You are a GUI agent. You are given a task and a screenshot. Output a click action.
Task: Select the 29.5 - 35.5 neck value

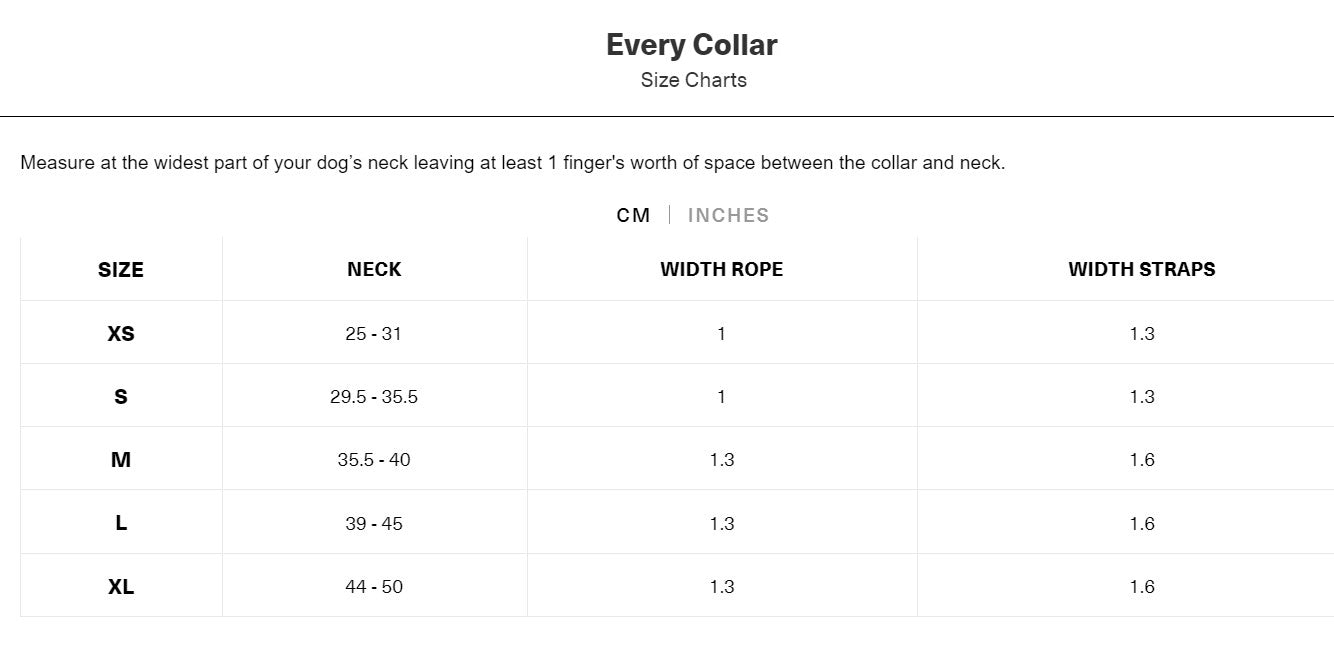(374, 396)
